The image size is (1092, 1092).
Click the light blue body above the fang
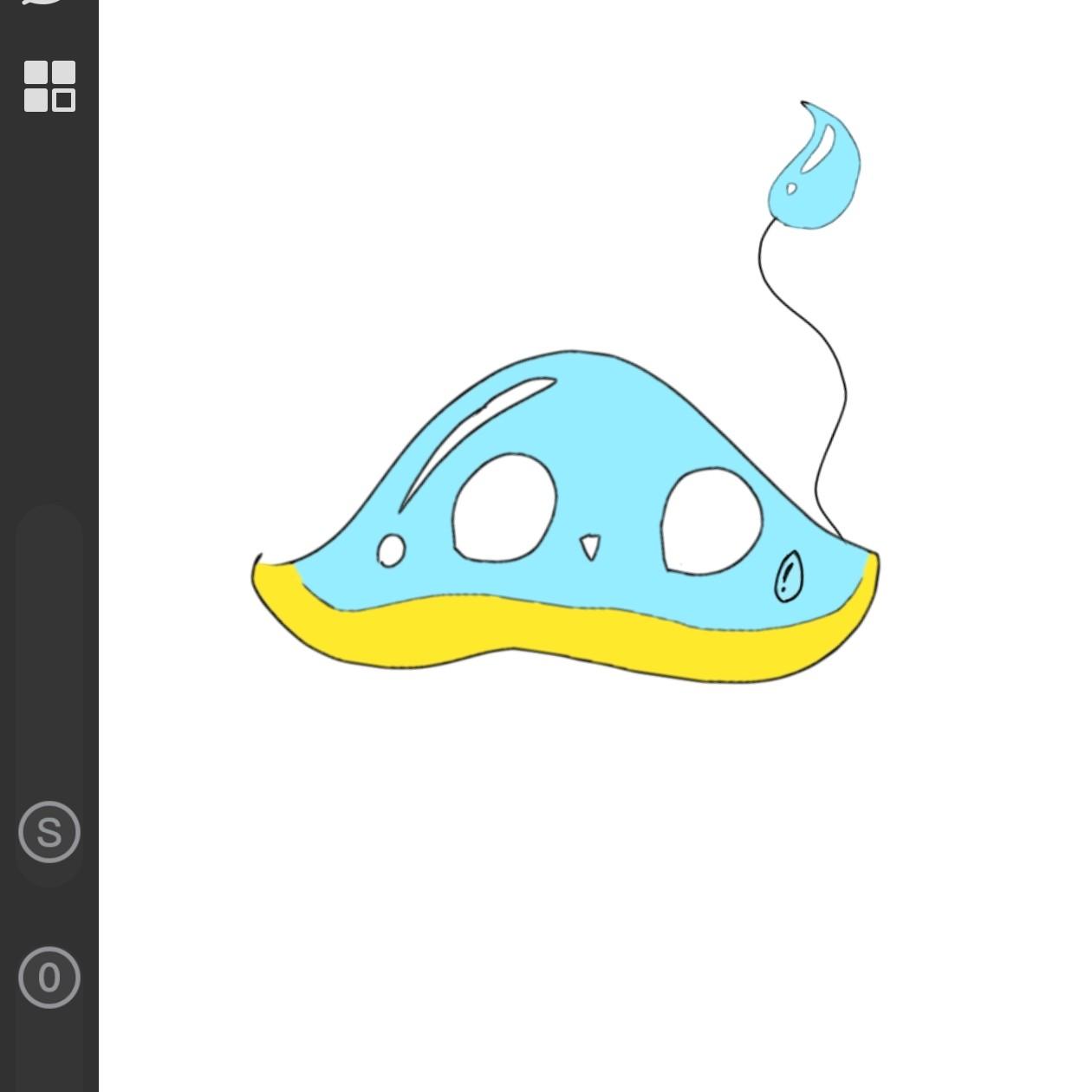(x=598, y=485)
